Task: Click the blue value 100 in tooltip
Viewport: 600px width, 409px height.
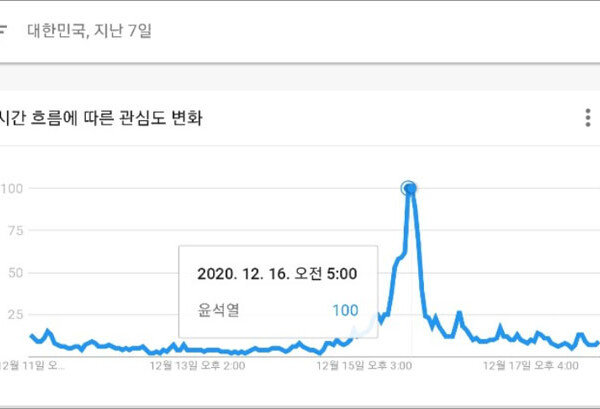Action: click(344, 310)
